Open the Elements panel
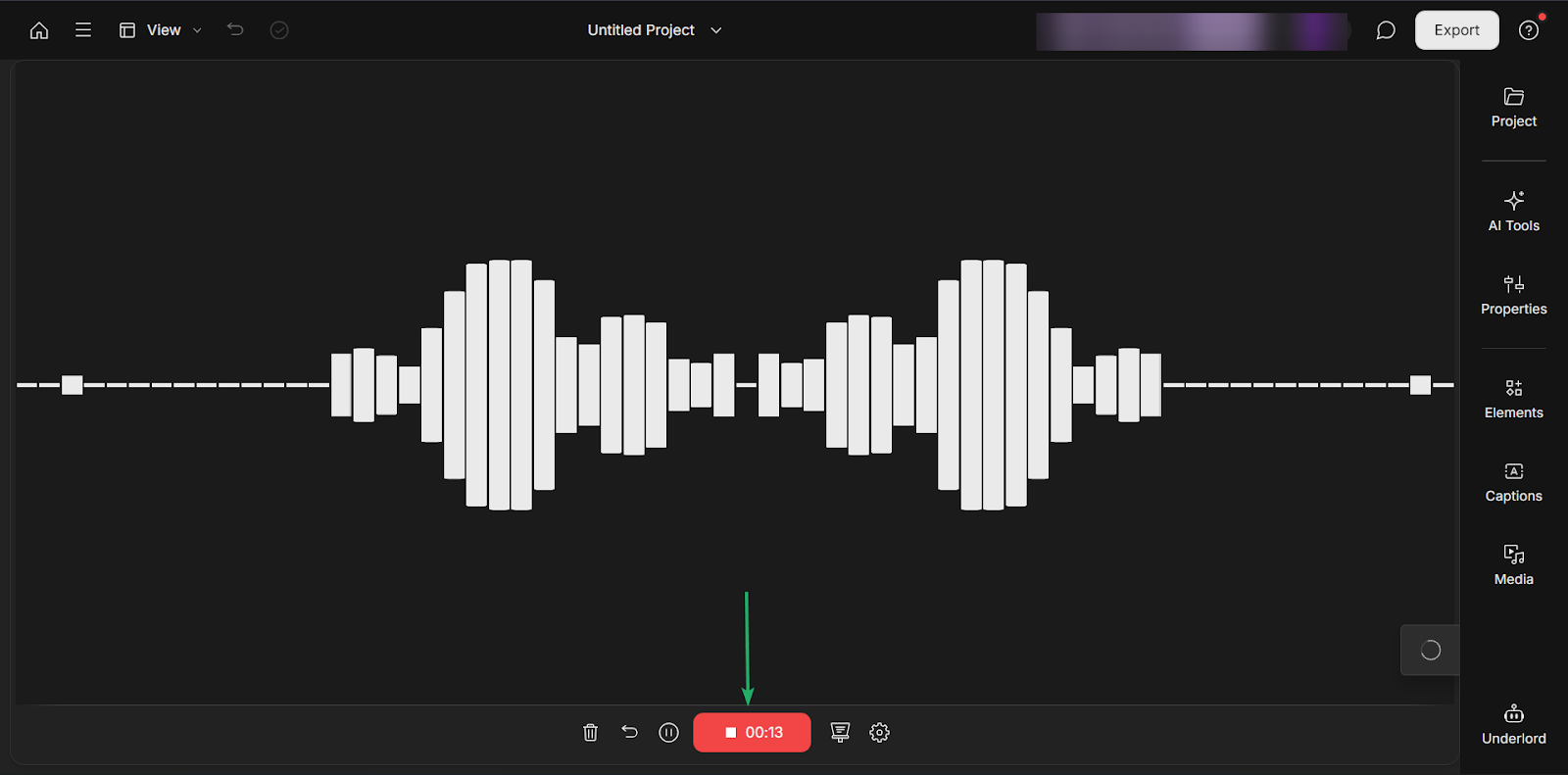Image resolution: width=1568 pixels, height=775 pixels. pyautogui.click(x=1514, y=399)
